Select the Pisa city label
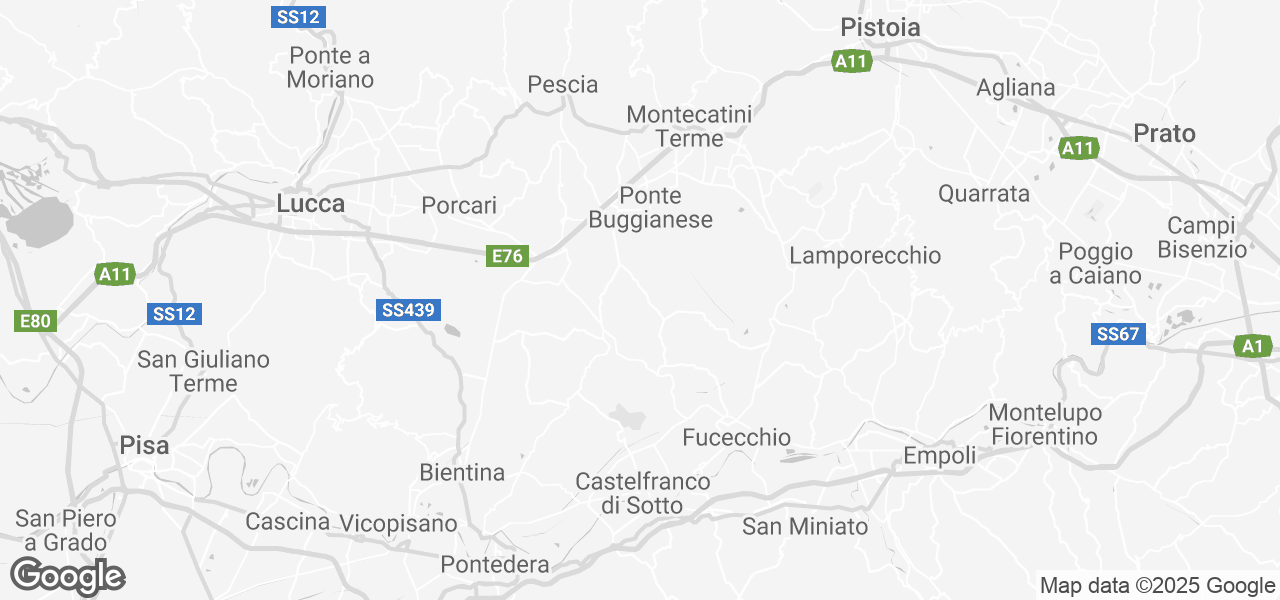 [x=144, y=445]
